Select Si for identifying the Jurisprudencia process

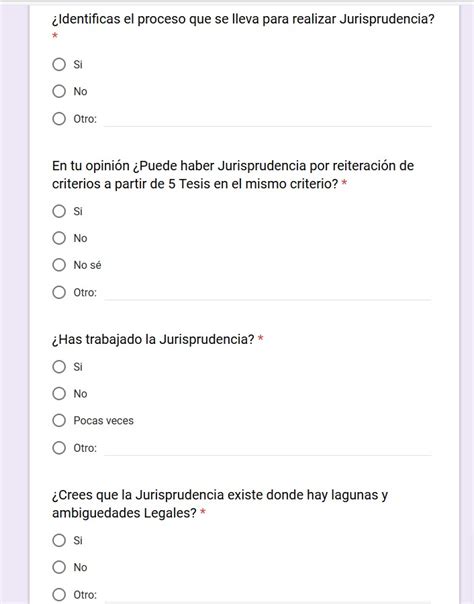[x=59, y=64]
